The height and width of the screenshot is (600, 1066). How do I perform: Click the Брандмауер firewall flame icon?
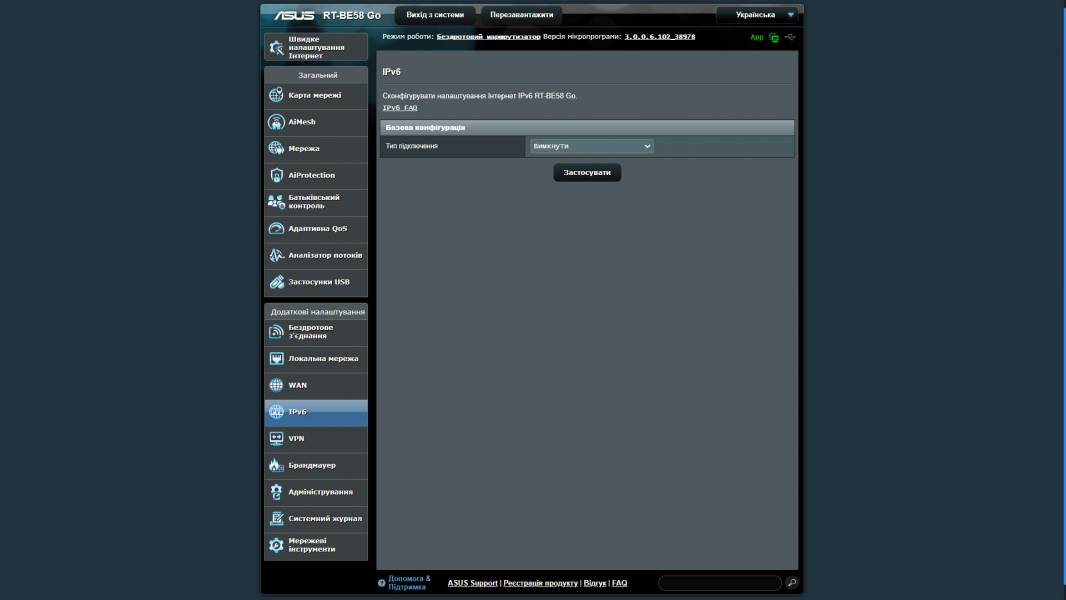[x=277, y=465]
